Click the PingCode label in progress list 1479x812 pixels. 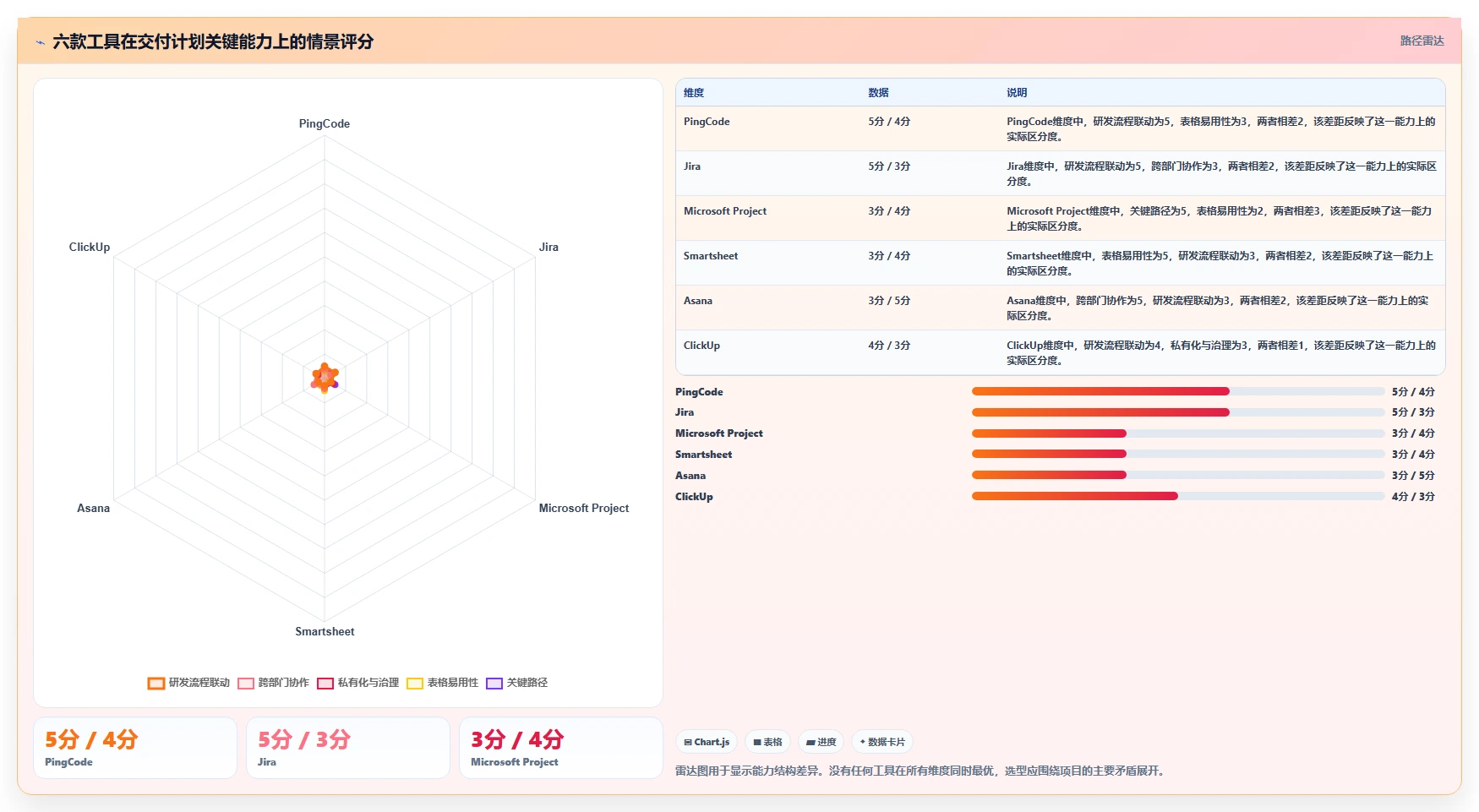tap(699, 392)
